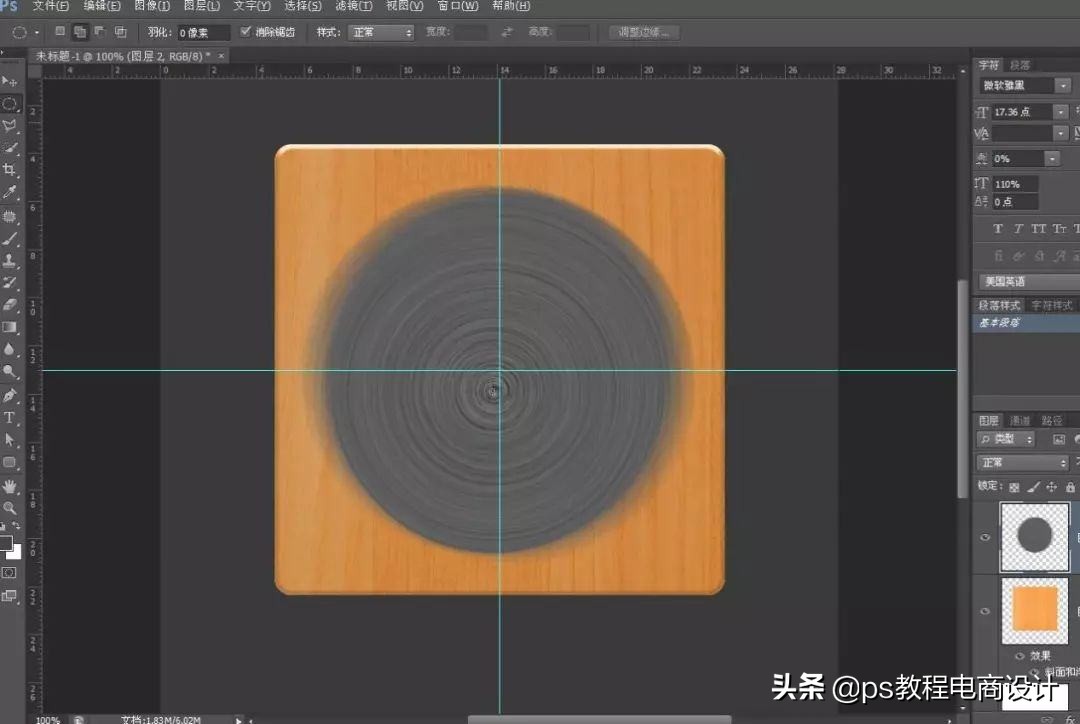Select the Eyedropper tool
The height and width of the screenshot is (724, 1080).
10,193
